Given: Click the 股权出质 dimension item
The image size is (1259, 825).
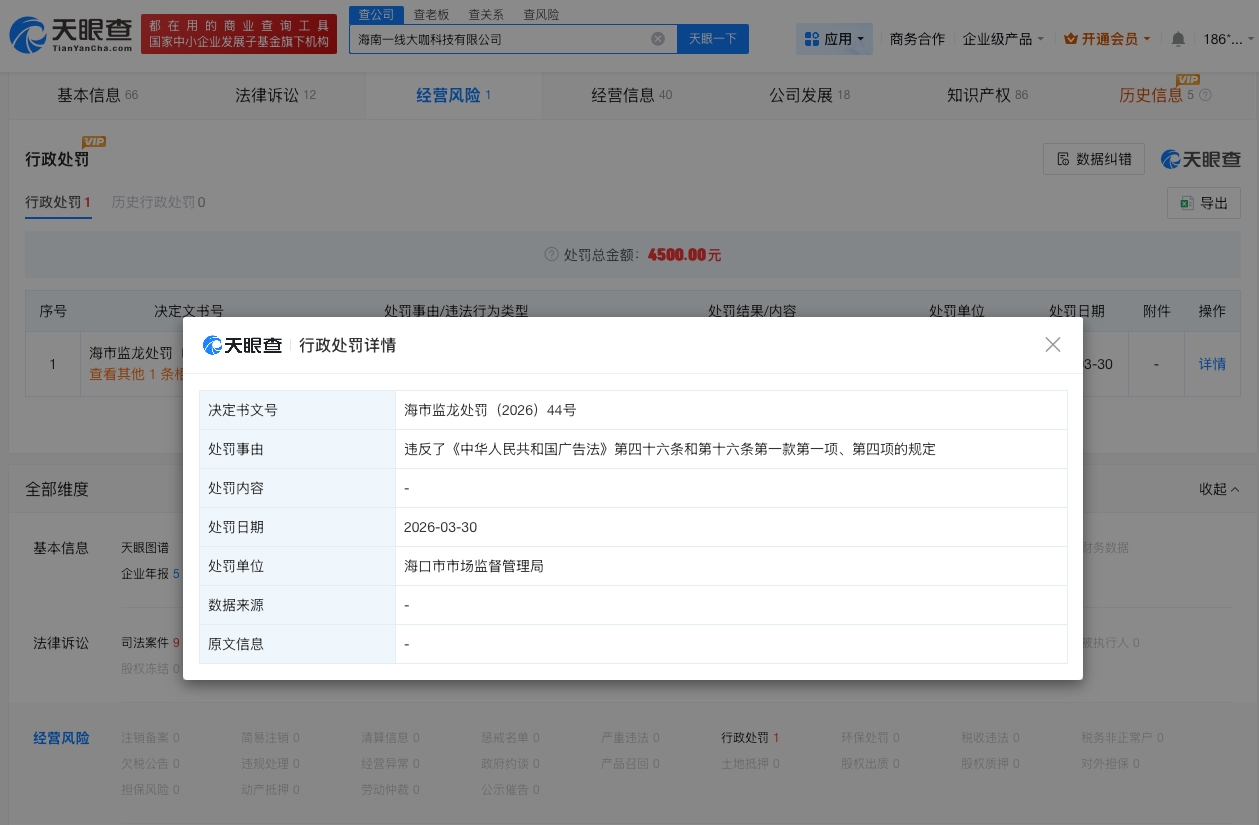Looking at the screenshot, I should 870,763.
